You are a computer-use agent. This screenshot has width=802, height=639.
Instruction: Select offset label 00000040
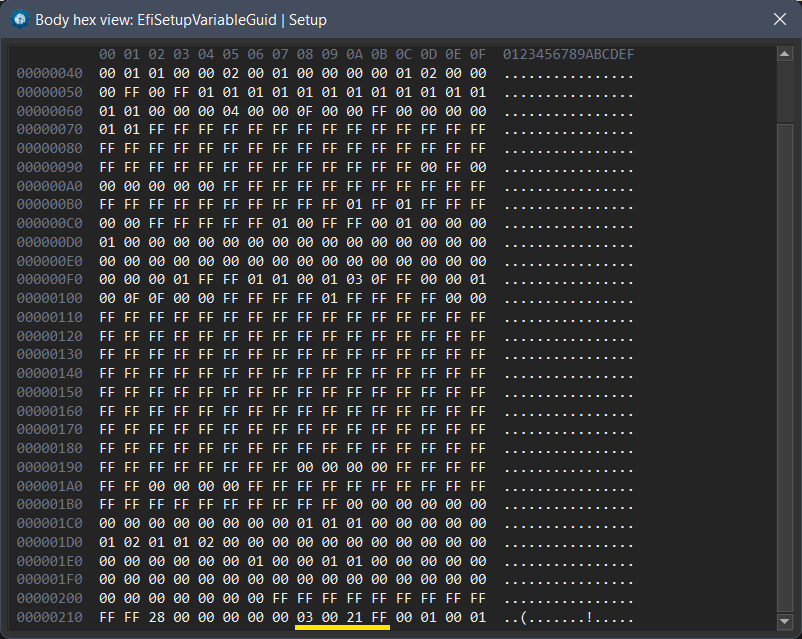point(50,73)
